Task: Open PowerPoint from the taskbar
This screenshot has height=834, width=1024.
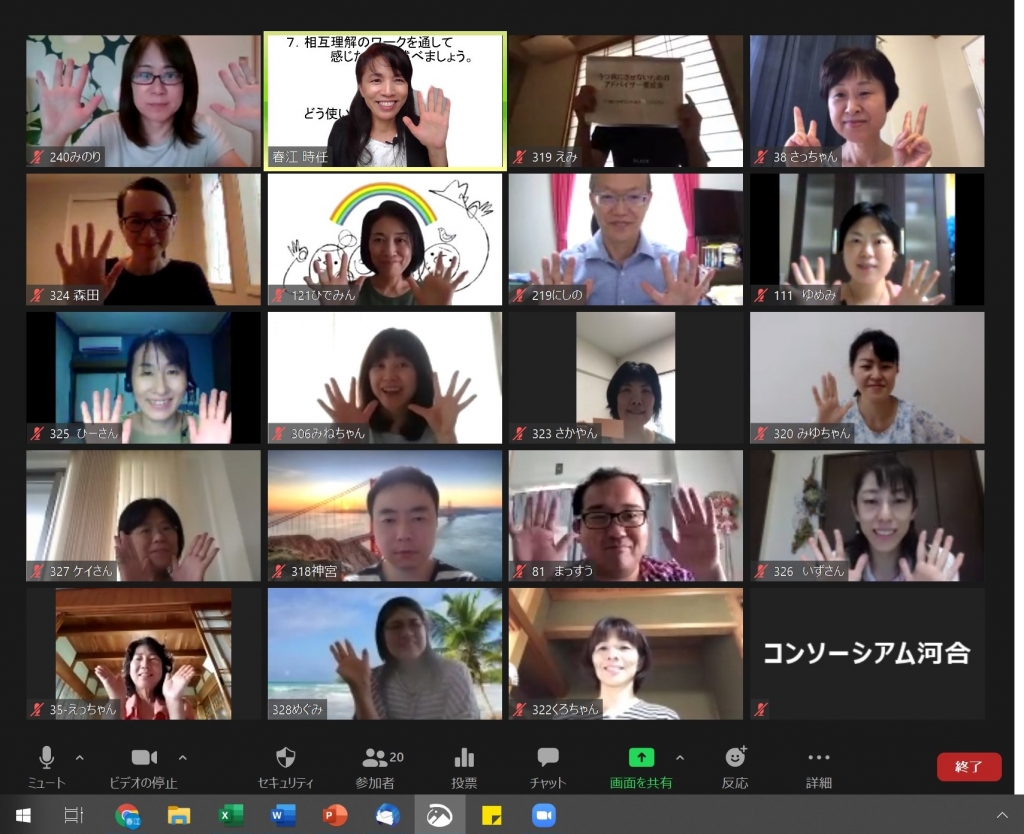Action: (335, 815)
